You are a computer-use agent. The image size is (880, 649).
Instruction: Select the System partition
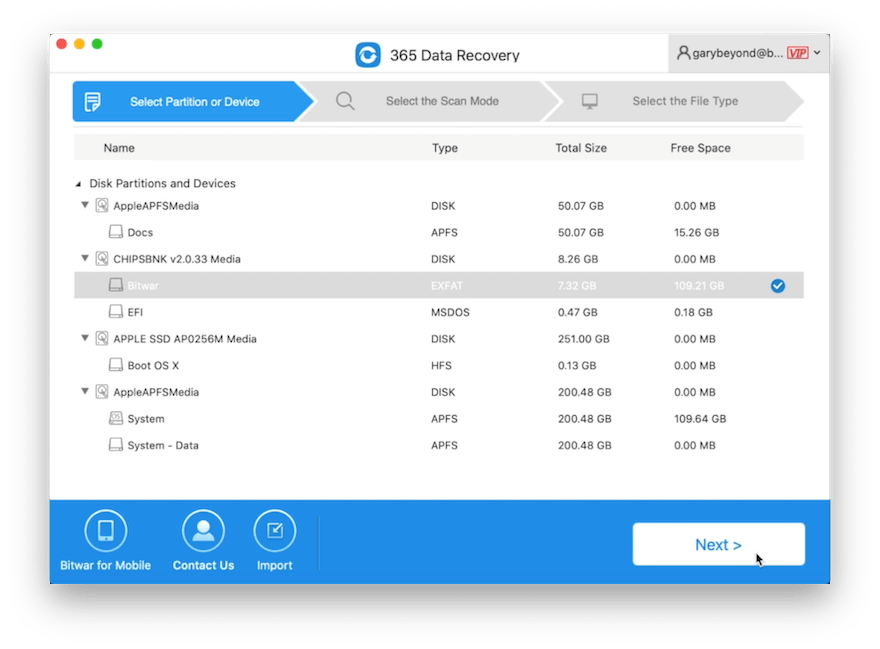click(x=439, y=418)
